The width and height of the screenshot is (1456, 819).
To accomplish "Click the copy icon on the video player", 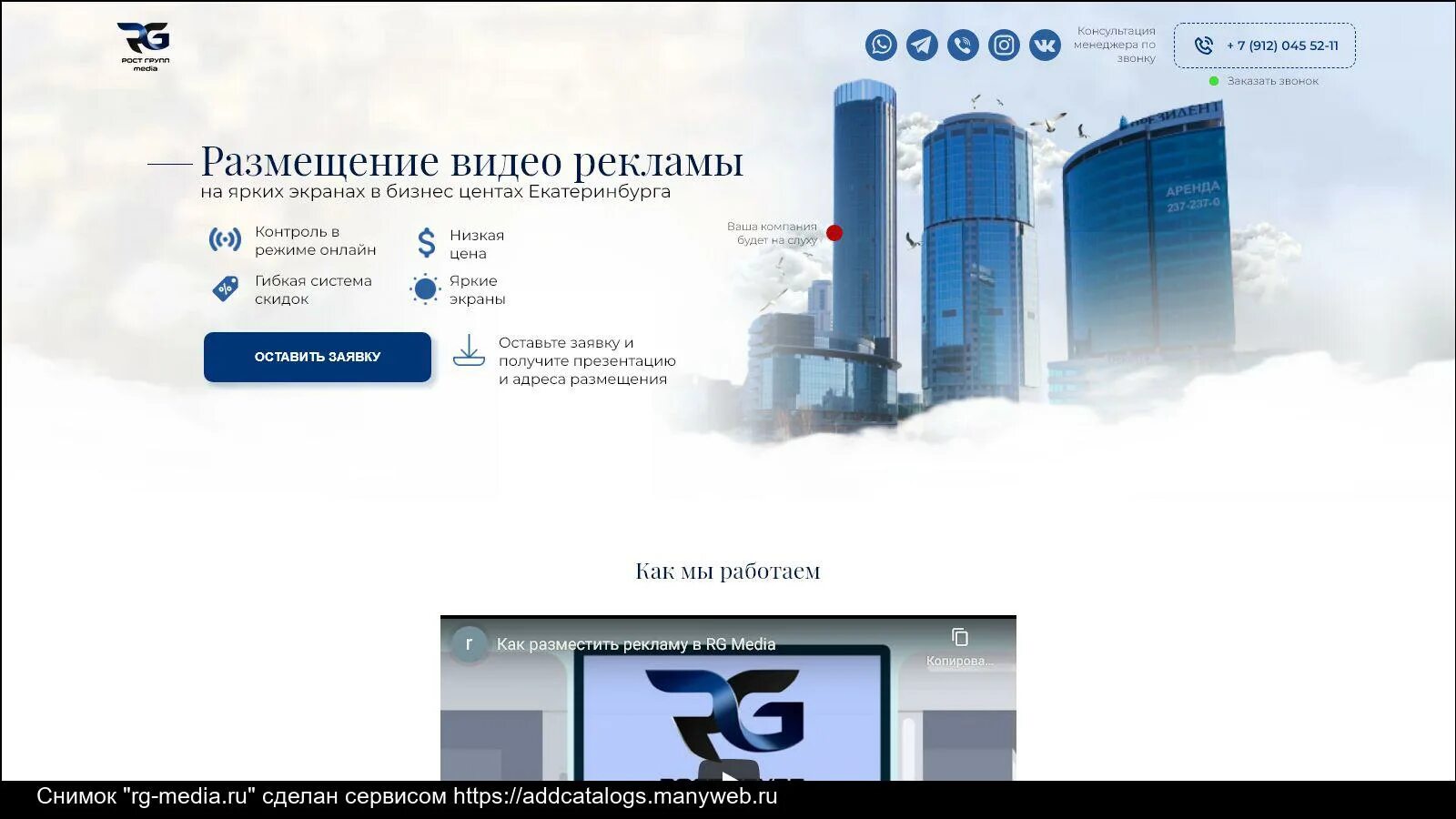I will click(x=958, y=637).
